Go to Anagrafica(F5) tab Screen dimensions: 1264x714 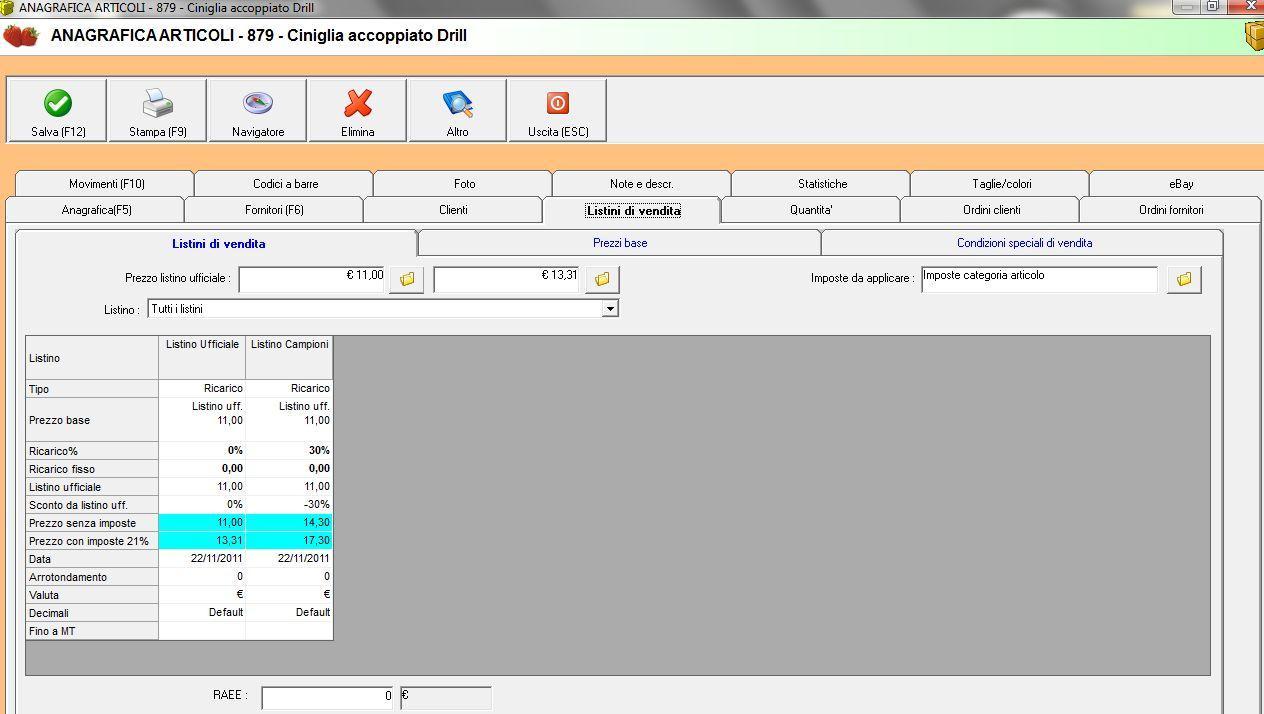[96, 210]
